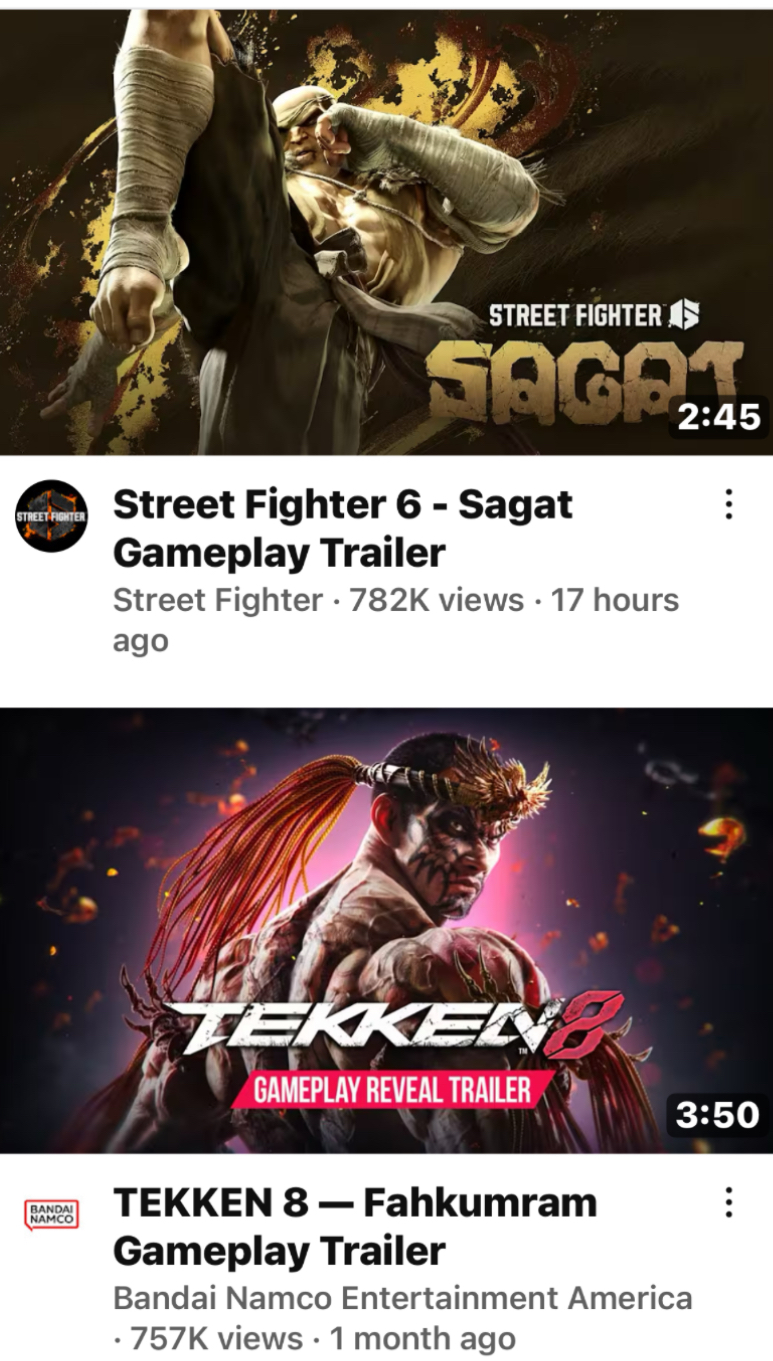Open the Bandai Namco channel avatar
The width and height of the screenshot is (773, 1361).
(52, 1214)
